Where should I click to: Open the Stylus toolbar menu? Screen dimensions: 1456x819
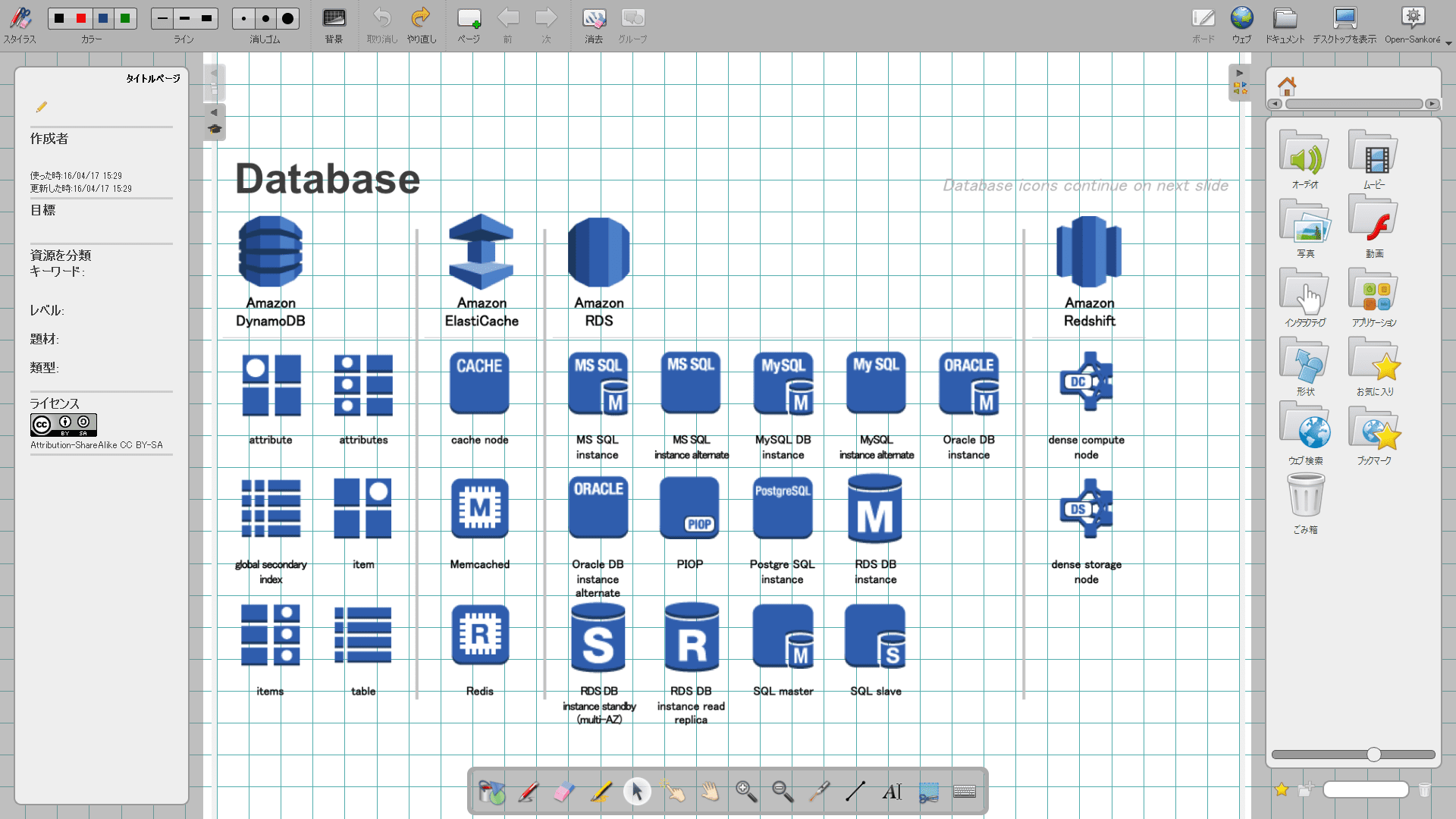pyautogui.click(x=20, y=25)
